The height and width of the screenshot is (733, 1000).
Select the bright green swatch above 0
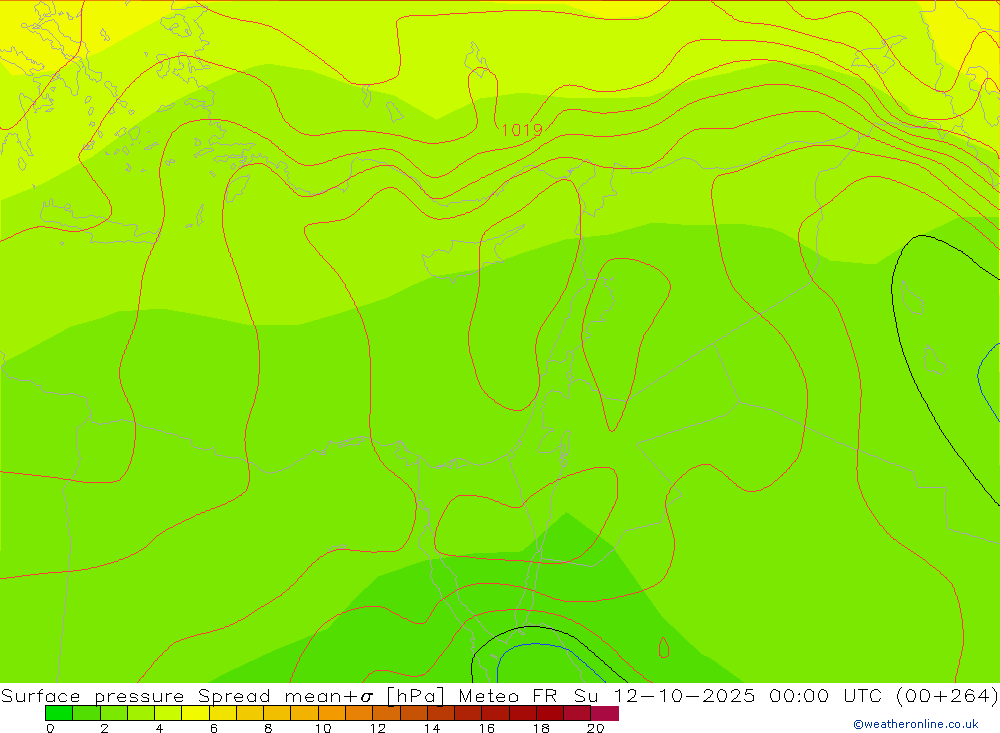(59, 713)
